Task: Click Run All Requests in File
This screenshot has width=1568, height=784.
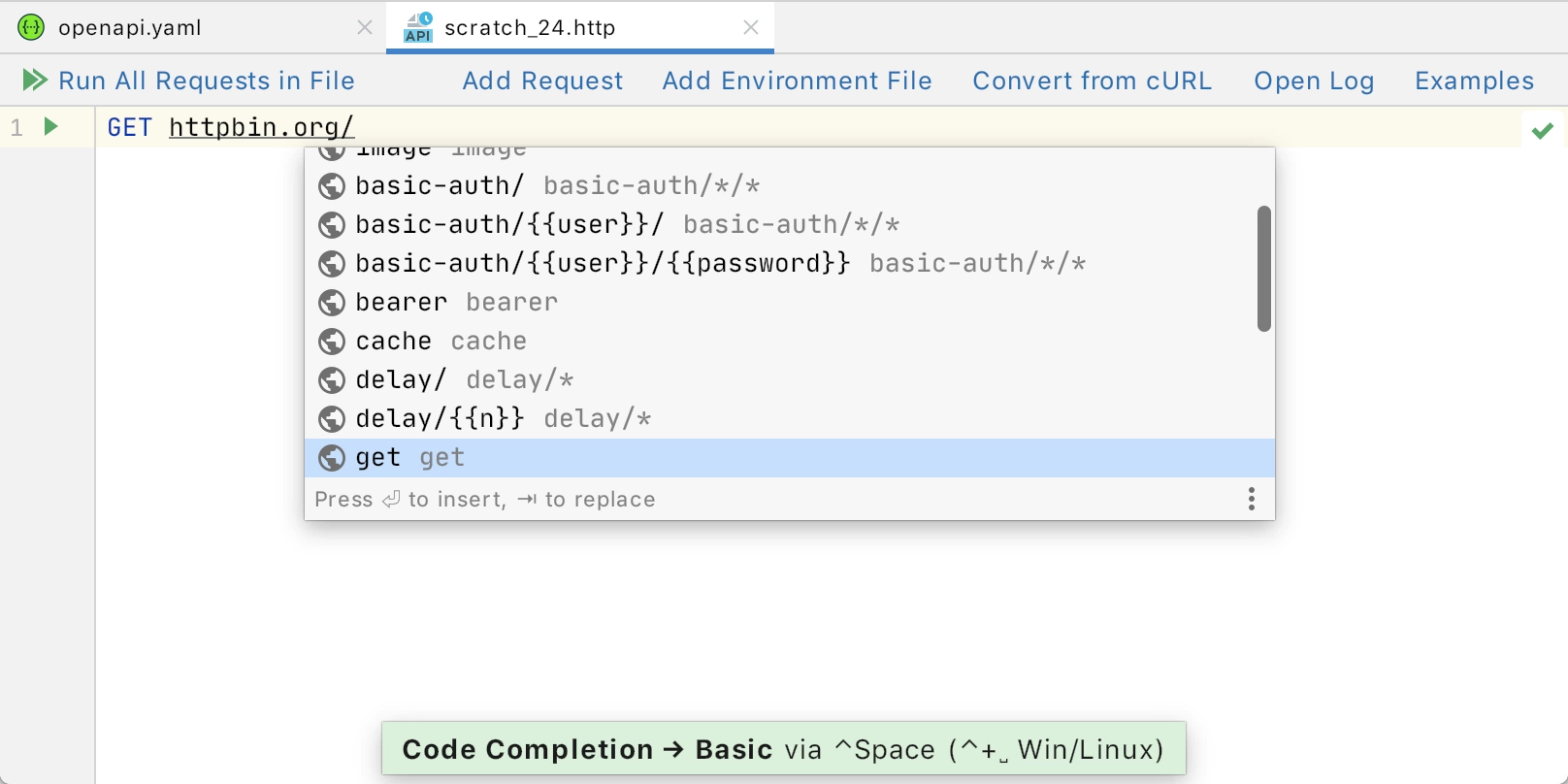Action: coord(207,81)
